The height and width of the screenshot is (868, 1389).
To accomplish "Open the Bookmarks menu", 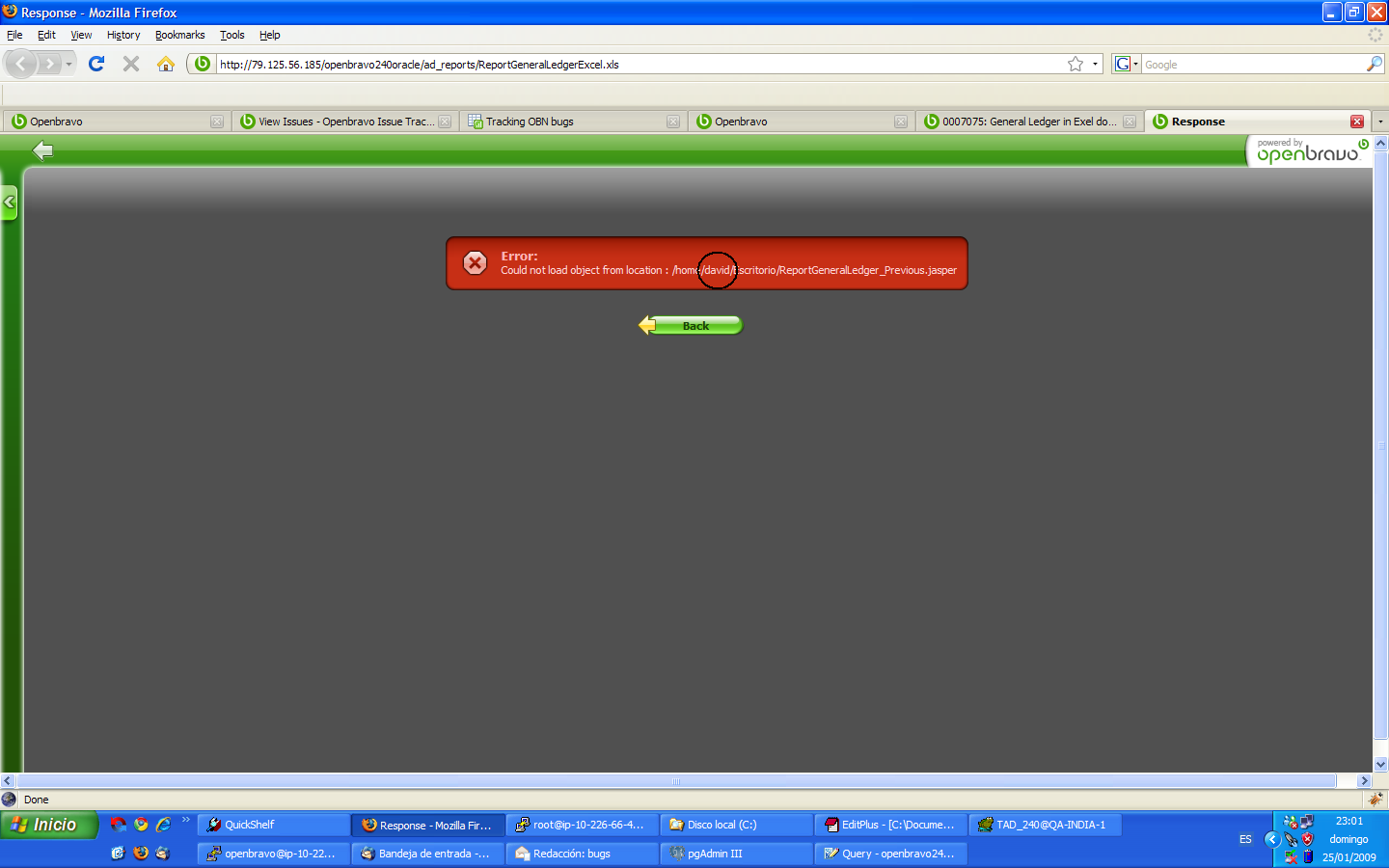I will [x=180, y=35].
